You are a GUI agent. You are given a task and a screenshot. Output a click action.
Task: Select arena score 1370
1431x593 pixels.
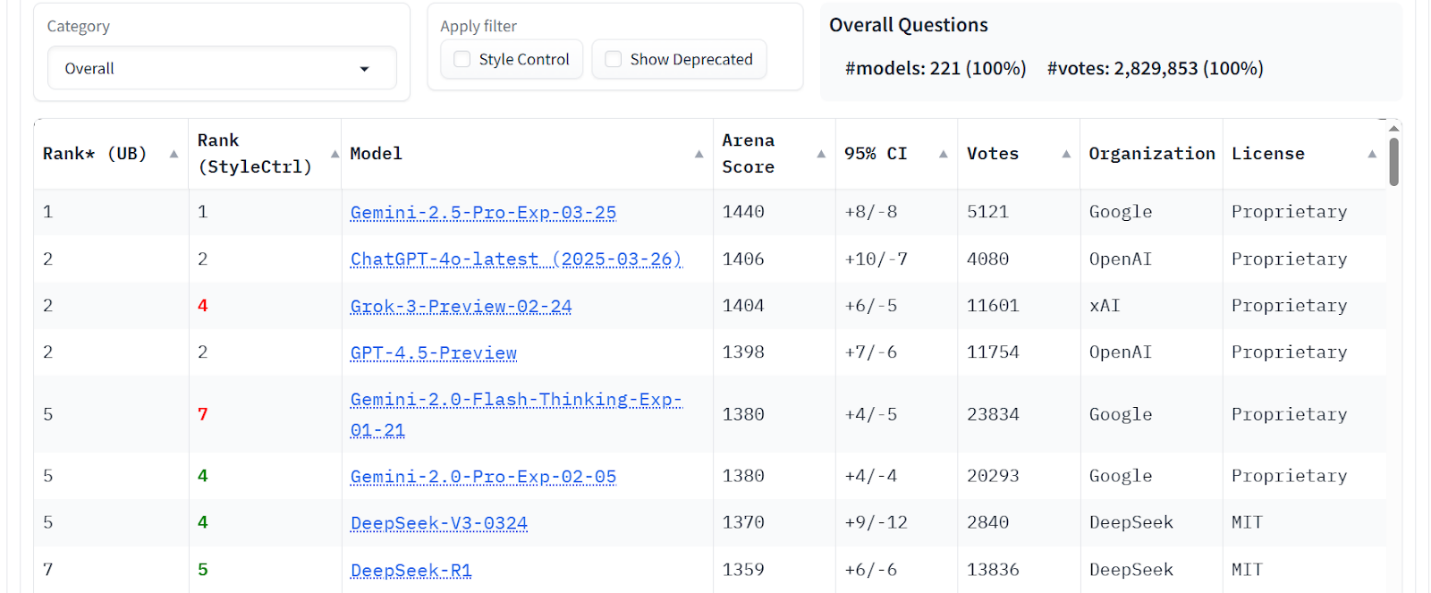click(x=743, y=523)
